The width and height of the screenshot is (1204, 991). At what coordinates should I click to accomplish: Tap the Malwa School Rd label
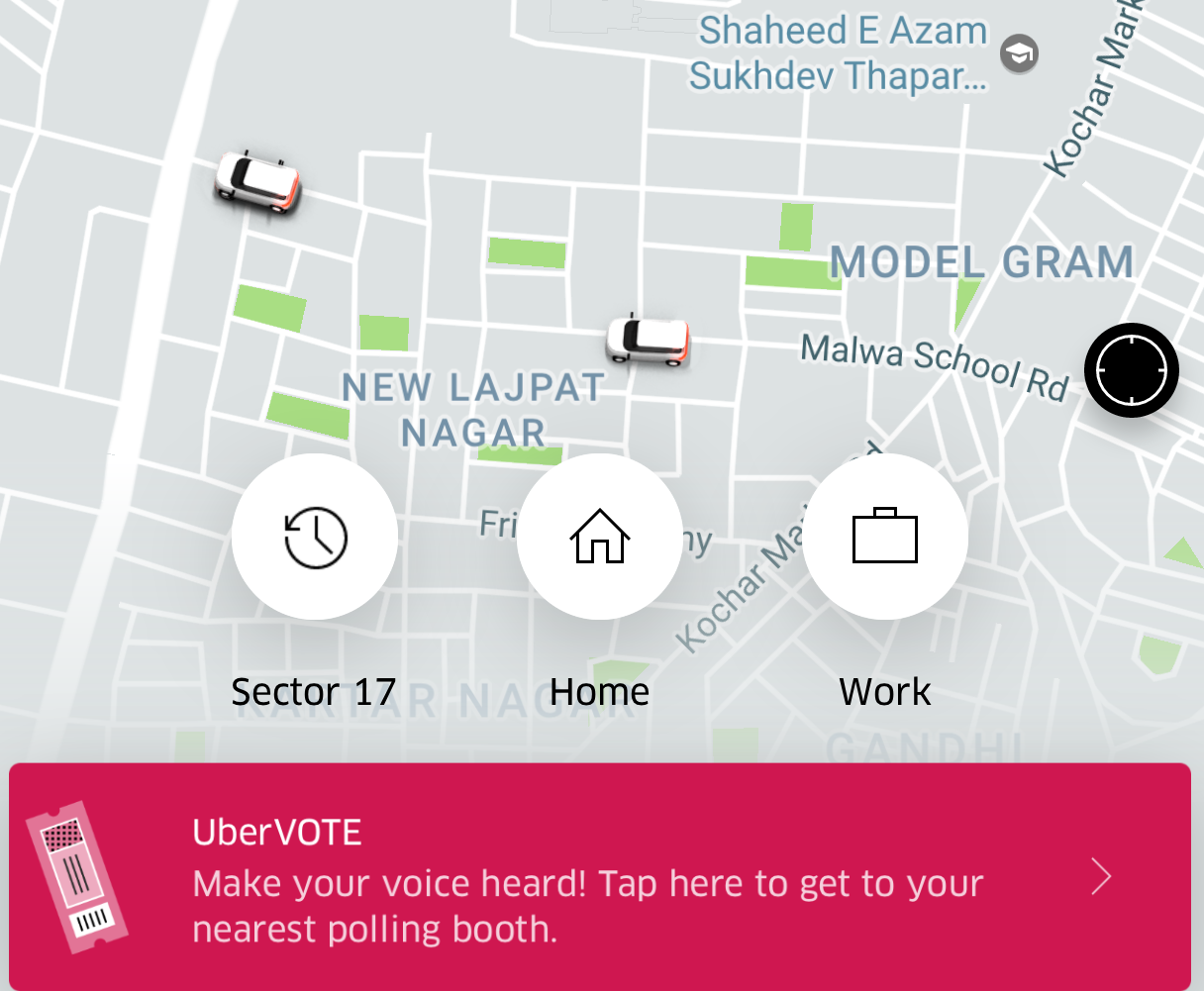click(x=935, y=366)
